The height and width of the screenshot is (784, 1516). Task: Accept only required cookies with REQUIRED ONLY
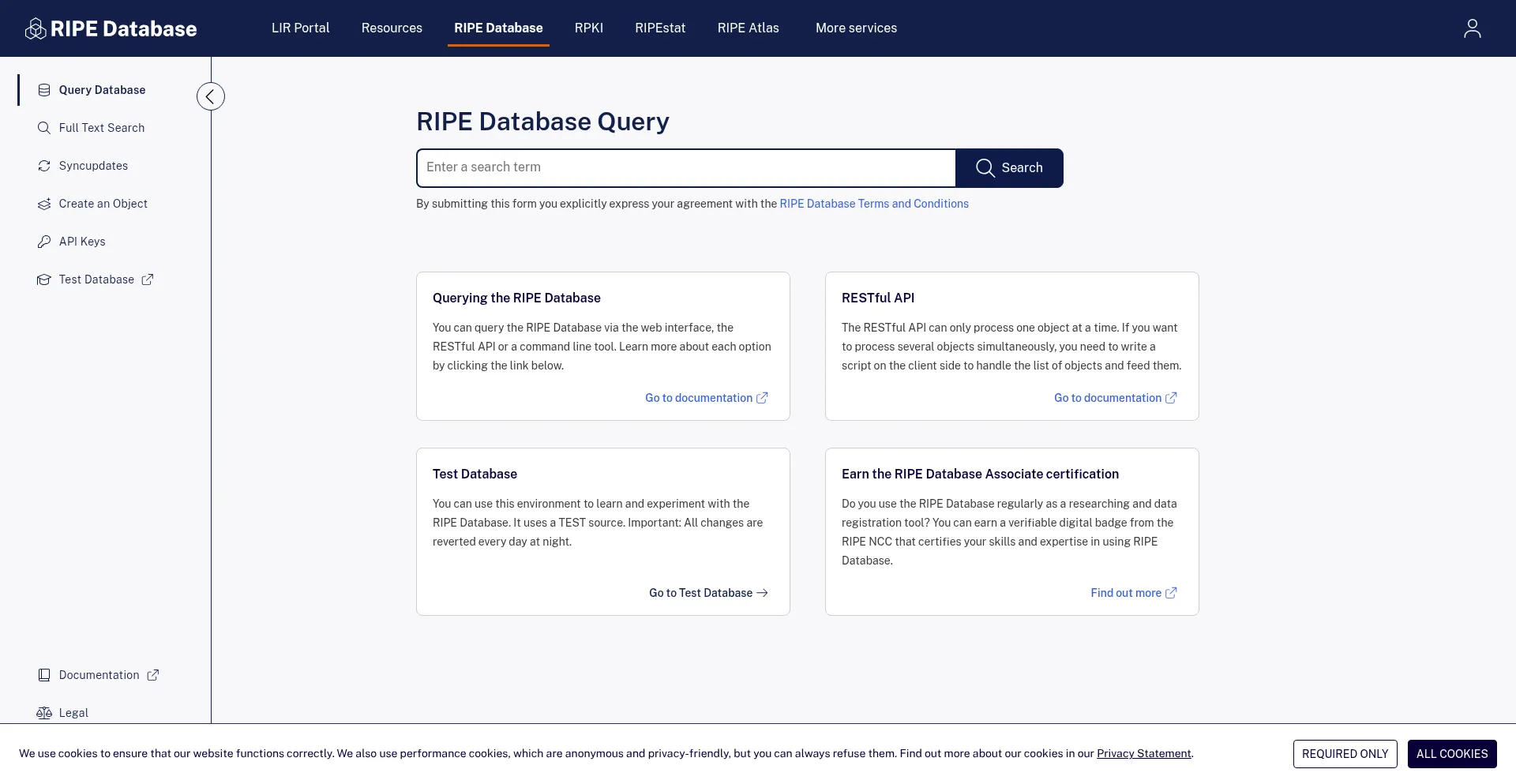(x=1345, y=754)
